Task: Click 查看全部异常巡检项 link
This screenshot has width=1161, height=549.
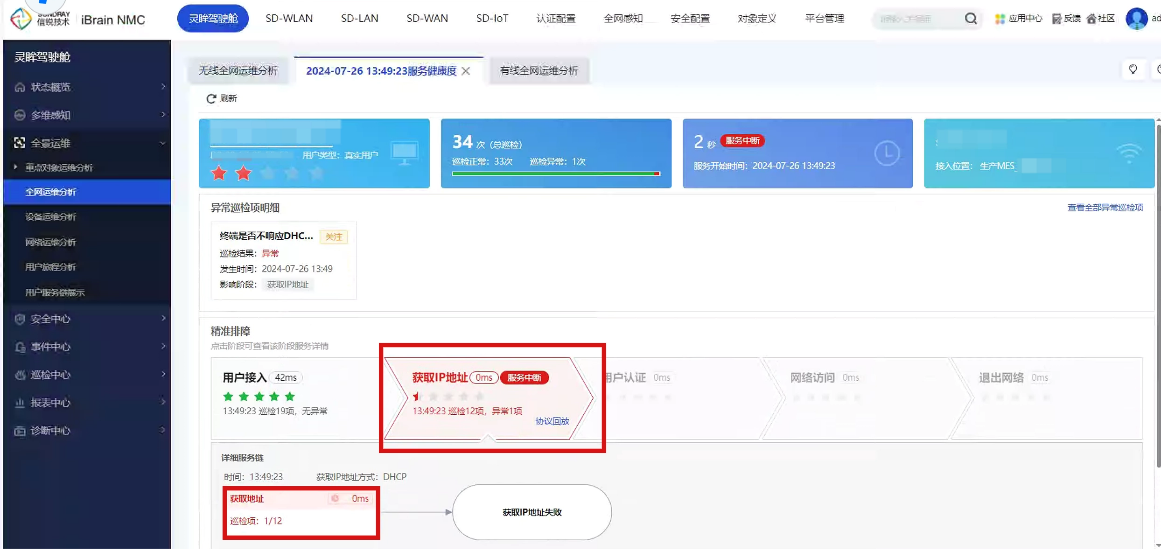Action: pos(1105,208)
